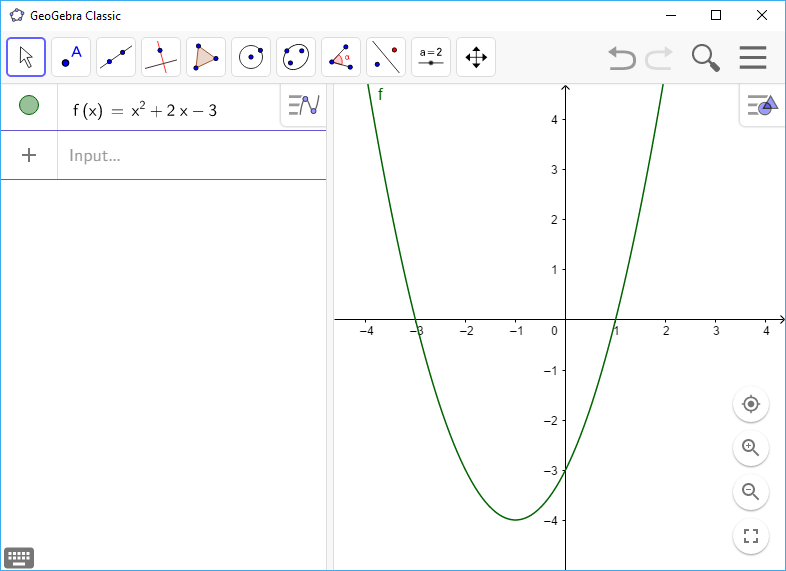Enter fullscreen mode
786x571 pixels.
[750, 536]
